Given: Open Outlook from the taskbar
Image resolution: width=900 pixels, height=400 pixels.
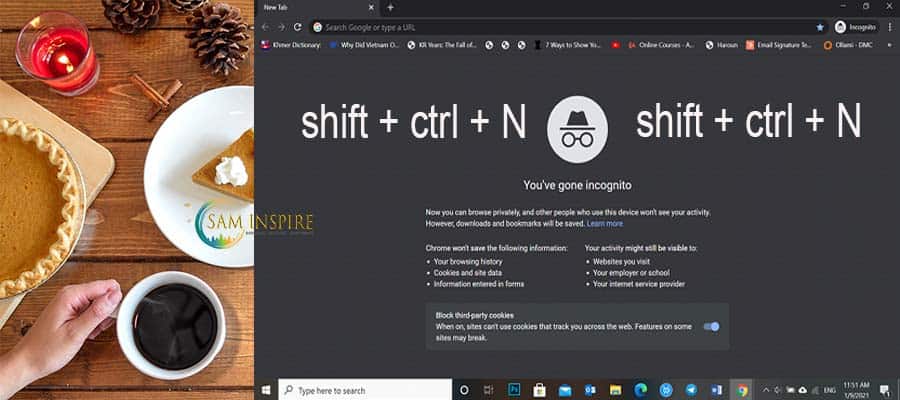Looking at the screenshot, I should [590, 390].
